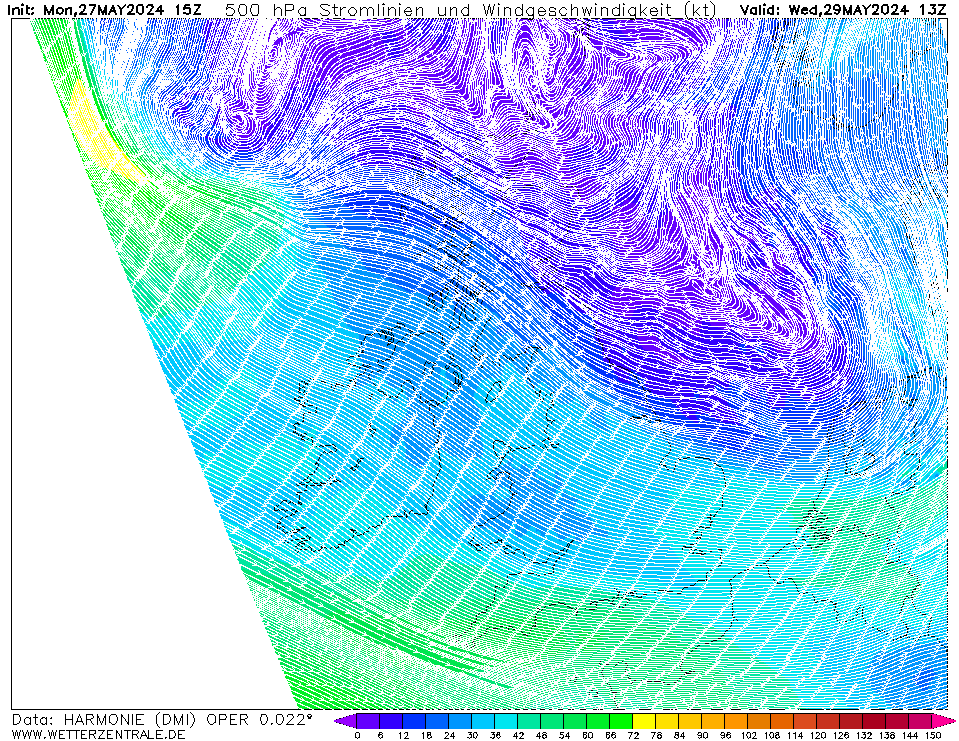The height and width of the screenshot is (741, 959).
Task: Click the legend value label '0'
Action: (x=357, y=735)
